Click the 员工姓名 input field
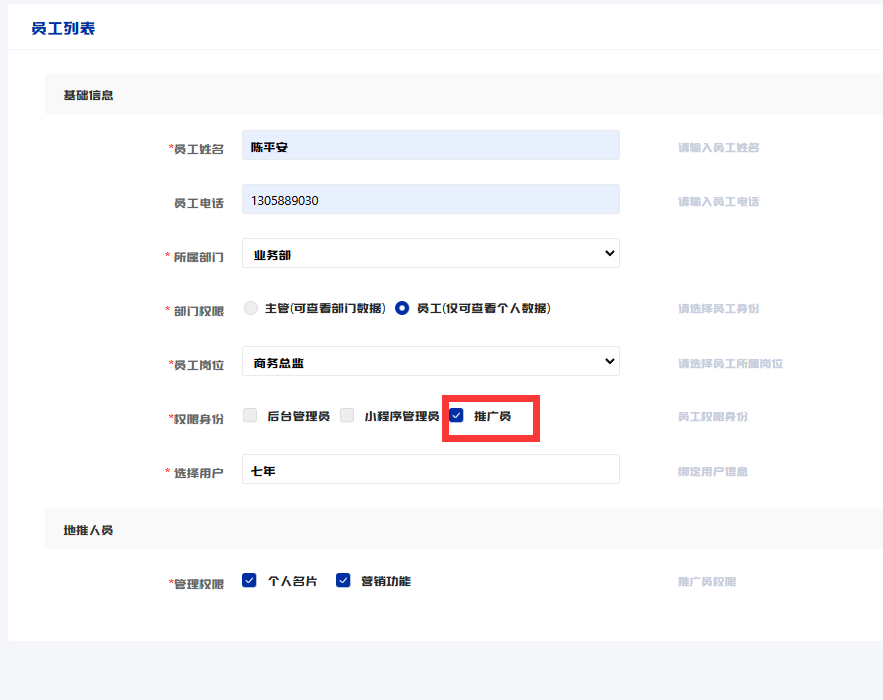The width and height of the screenshot is (883, 700). click(x=430, y=146)
